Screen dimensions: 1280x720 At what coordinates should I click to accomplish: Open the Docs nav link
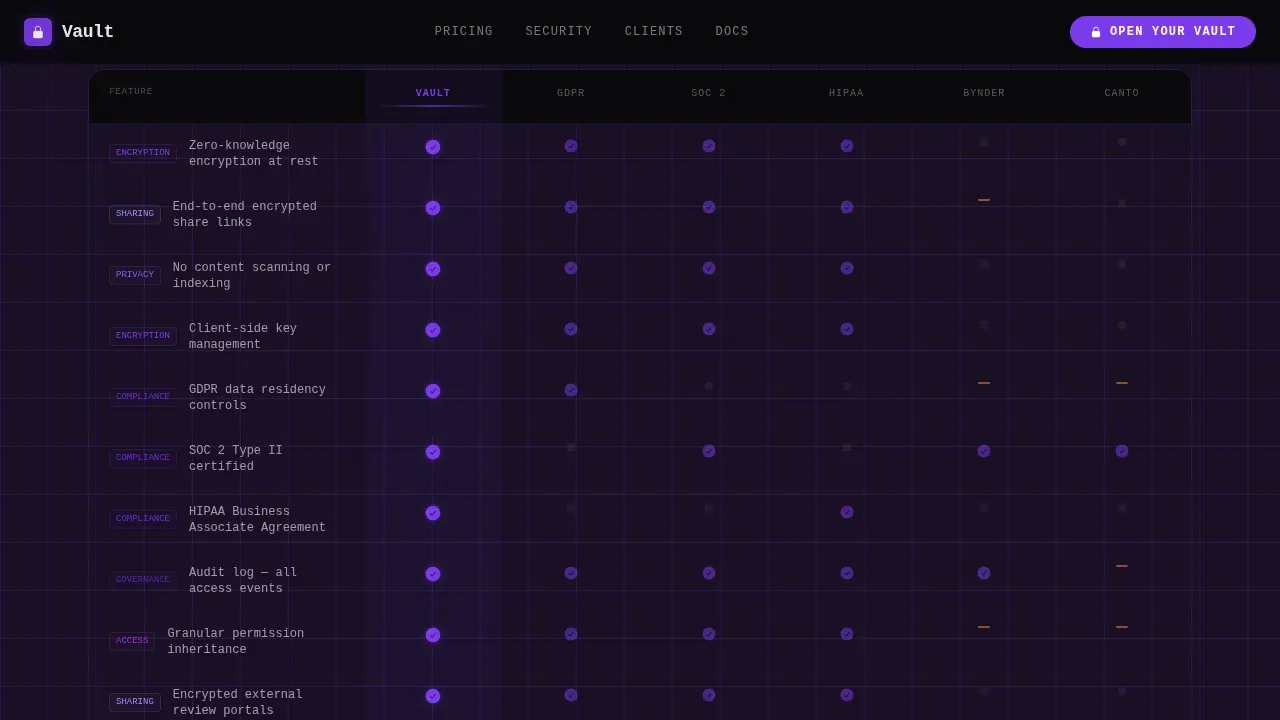click(x=732, y=32)
